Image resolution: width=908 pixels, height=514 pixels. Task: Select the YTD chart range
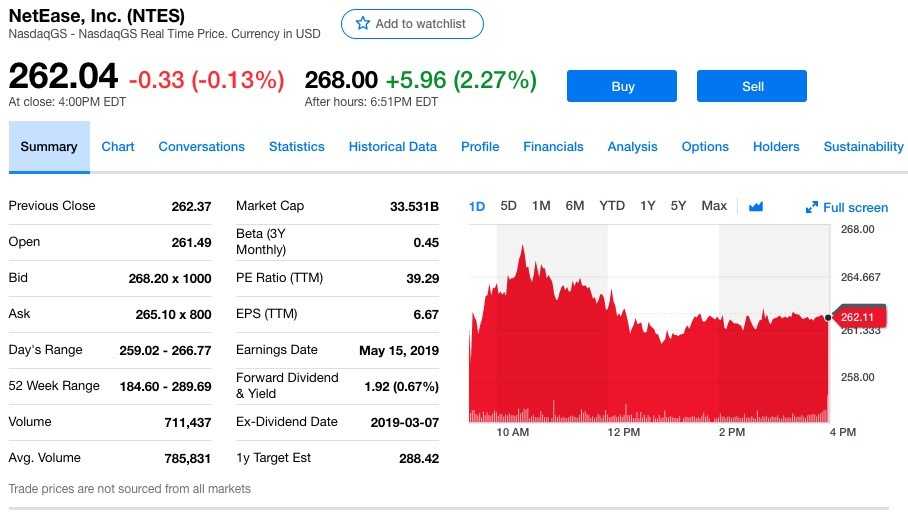(x=612, y=206)
